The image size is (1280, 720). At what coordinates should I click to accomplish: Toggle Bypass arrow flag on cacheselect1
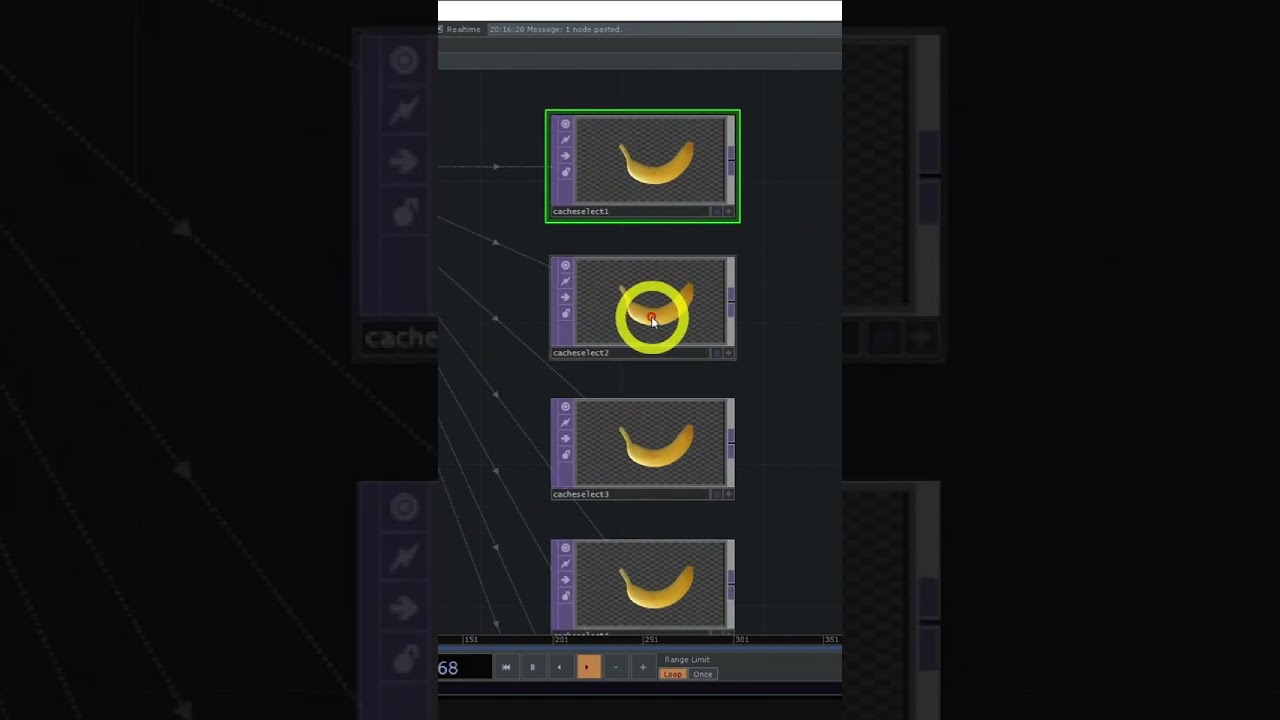click(x=565, y=156)
